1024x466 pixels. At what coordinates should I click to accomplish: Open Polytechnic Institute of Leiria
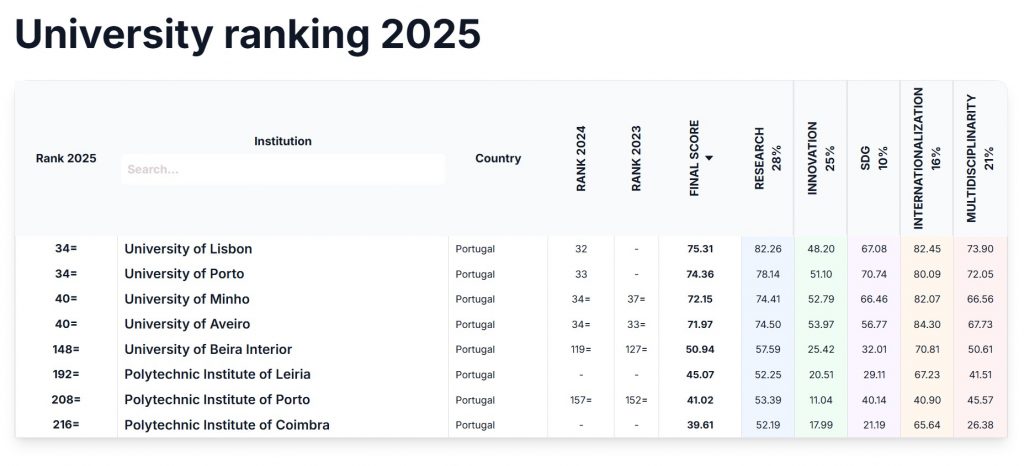pos(217,374)
